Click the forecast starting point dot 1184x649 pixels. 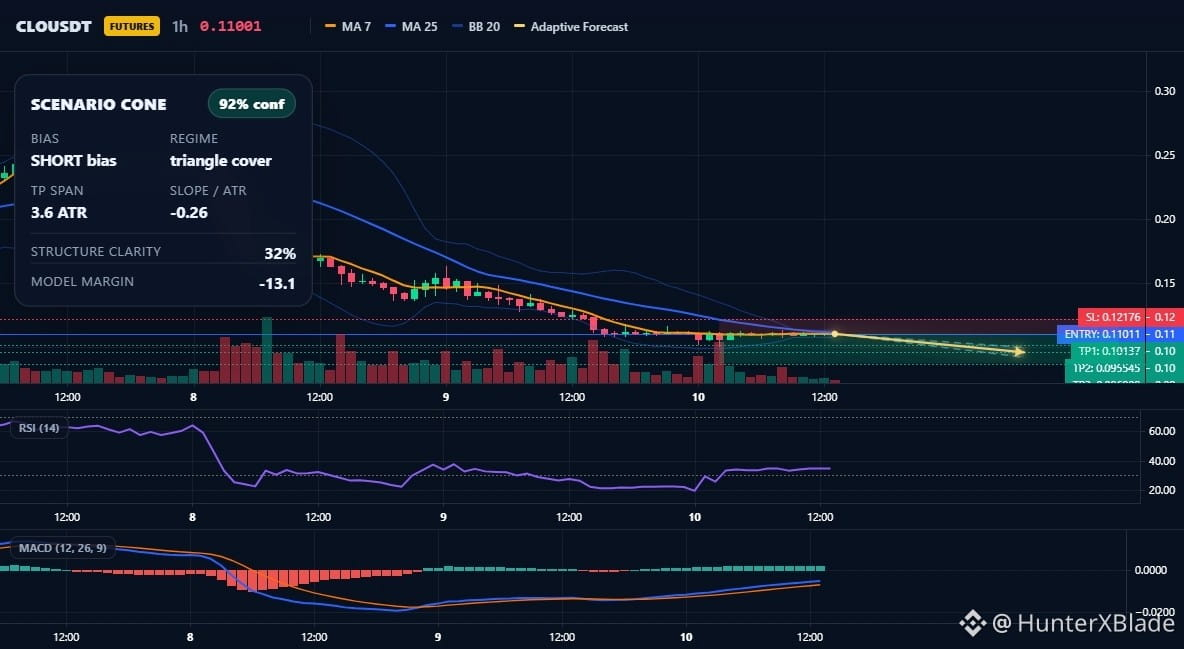834,334
